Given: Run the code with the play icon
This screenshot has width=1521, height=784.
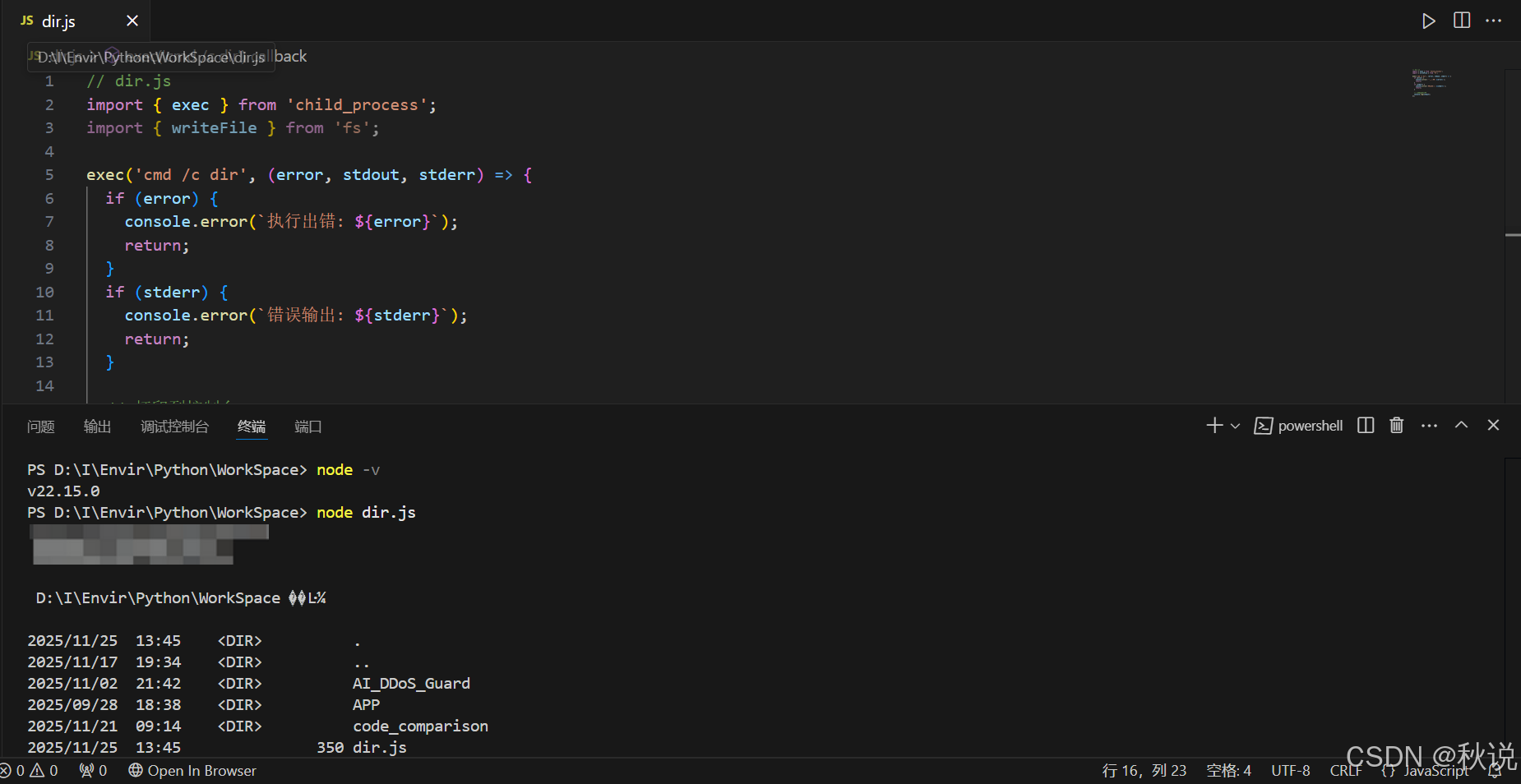Looking at the screenshot, I should [x=1429, y=21].
